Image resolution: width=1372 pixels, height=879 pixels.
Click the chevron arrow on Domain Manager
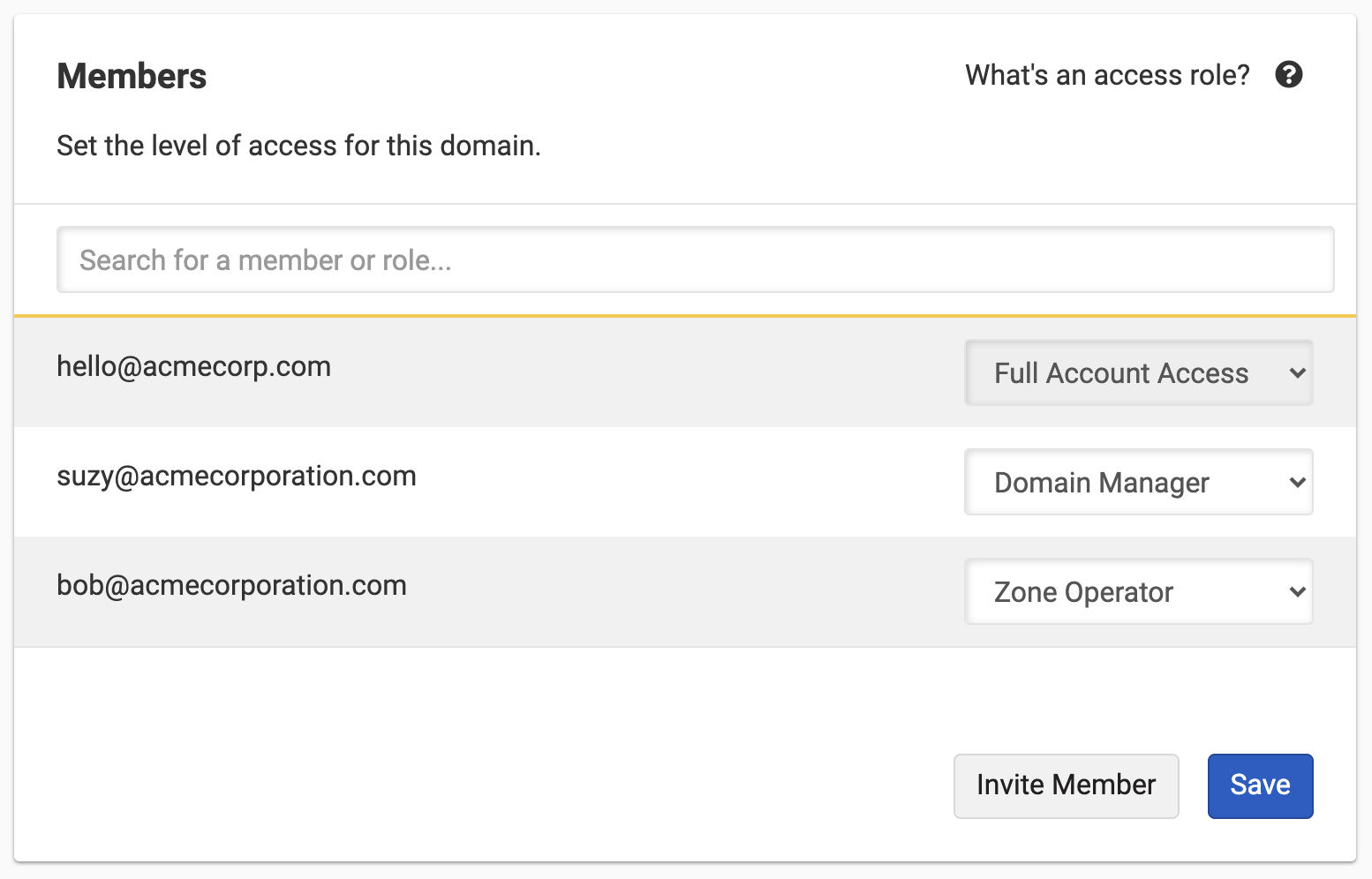coord(1297,483)
